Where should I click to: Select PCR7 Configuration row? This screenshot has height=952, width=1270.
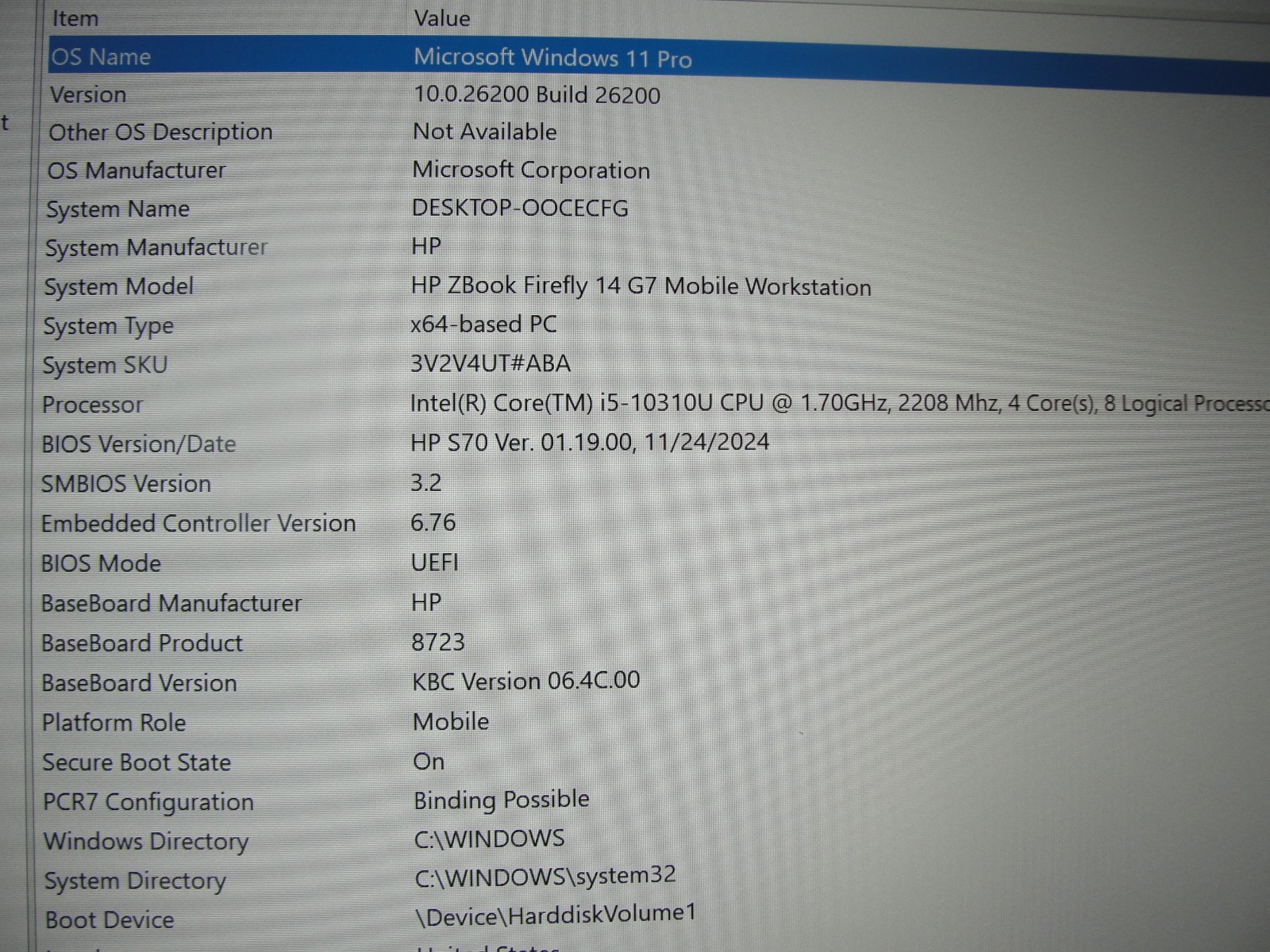point(148,802)
